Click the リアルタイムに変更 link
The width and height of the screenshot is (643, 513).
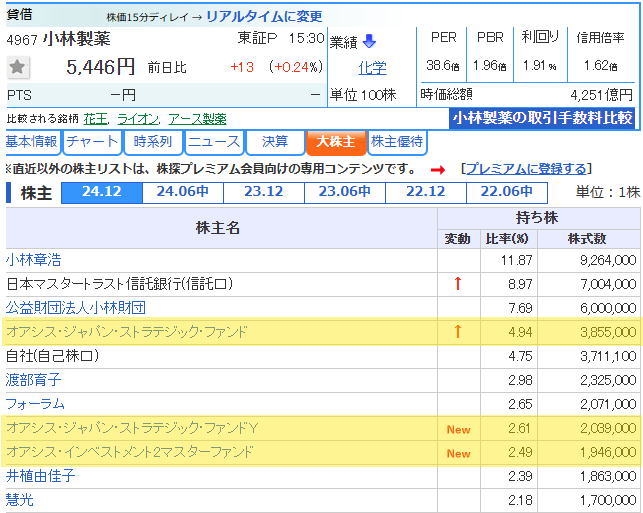tap(264, 16)
